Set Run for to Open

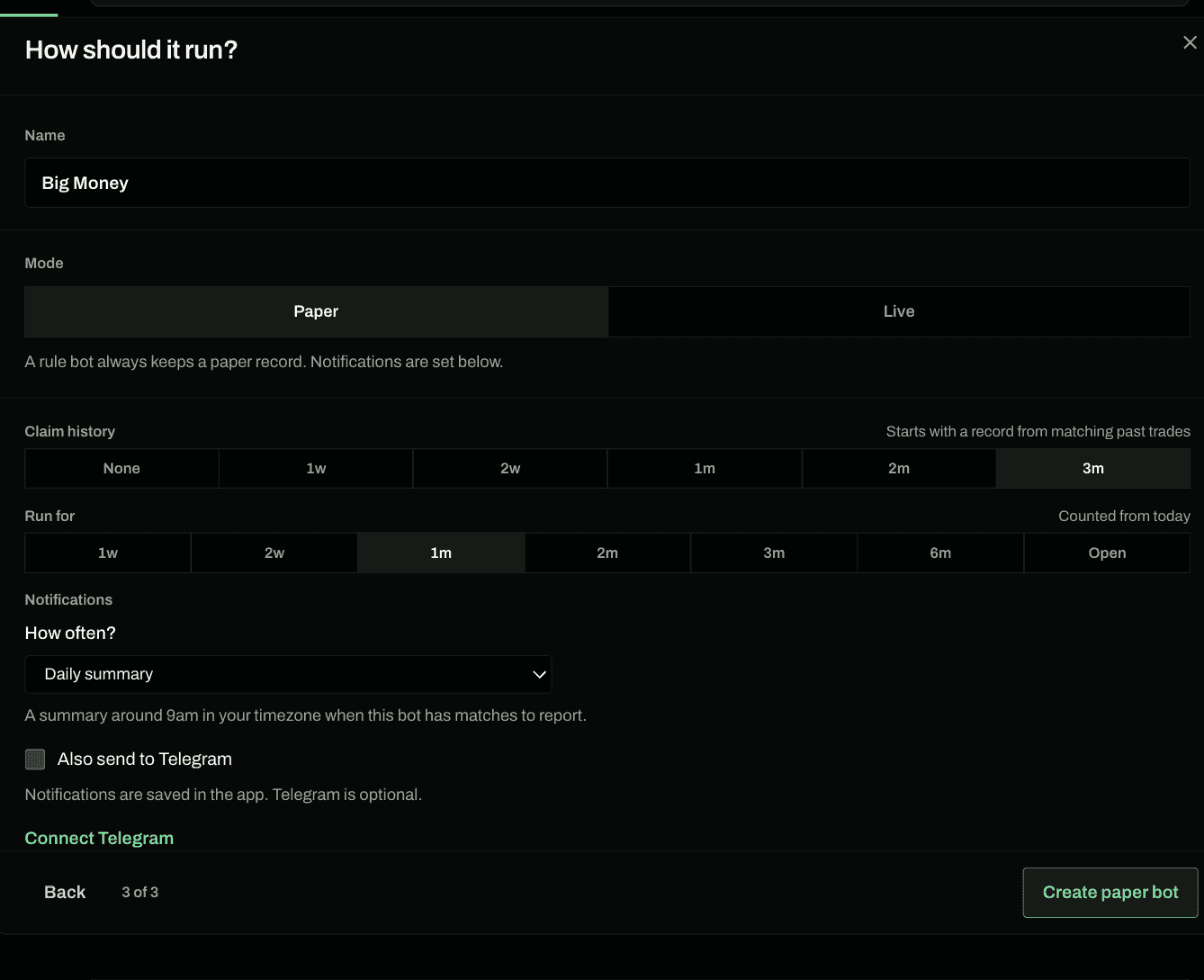click(1107, 553)
